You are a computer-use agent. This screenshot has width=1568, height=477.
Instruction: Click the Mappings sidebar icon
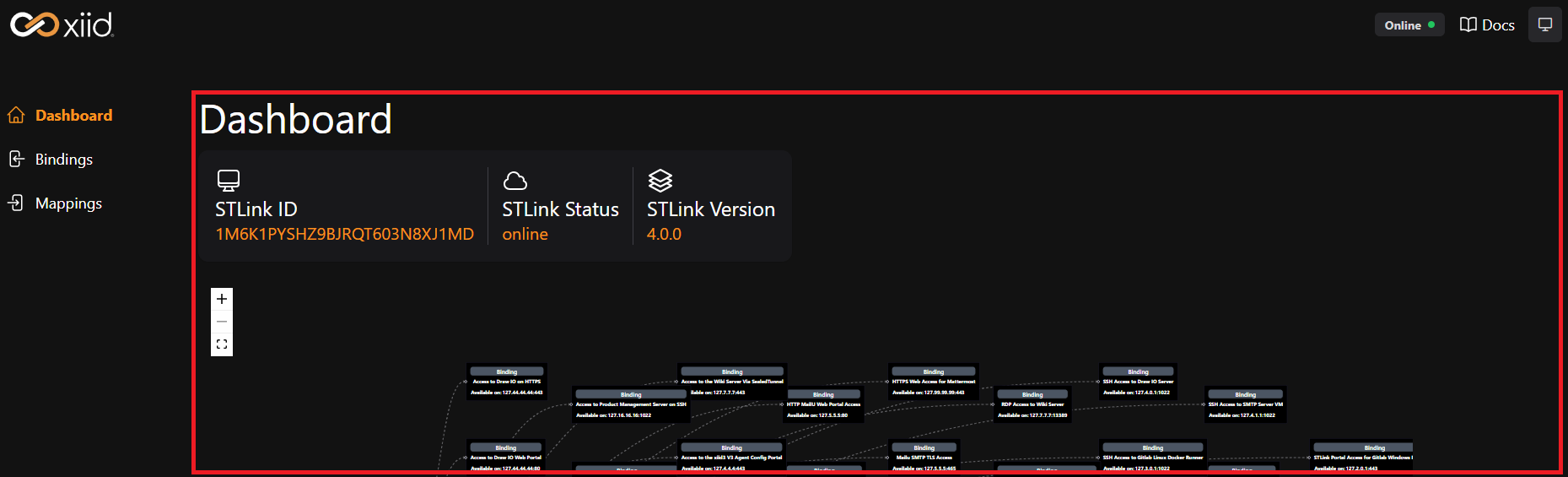[16, 203]
